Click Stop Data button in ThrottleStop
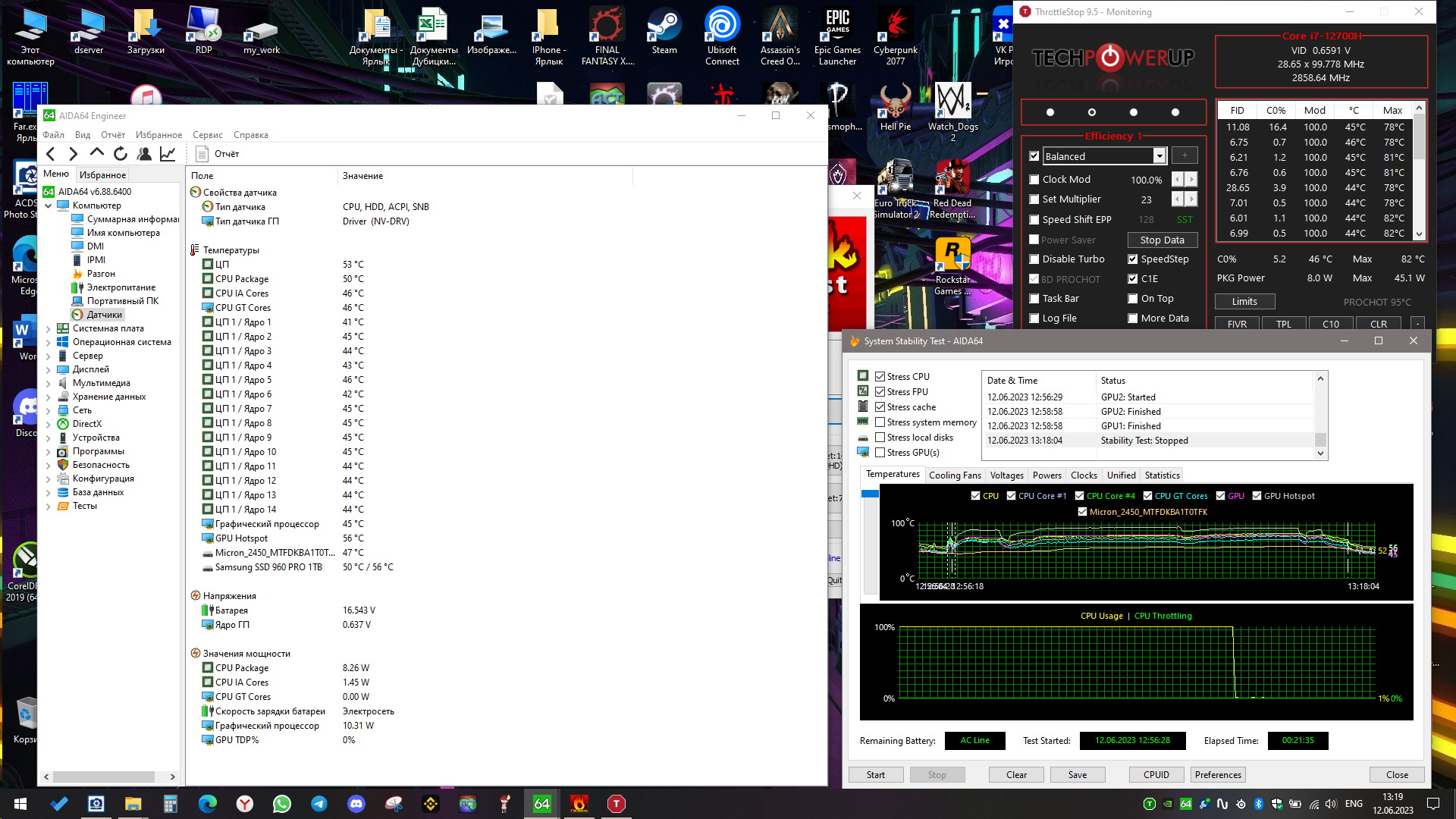Screen dimensions: 1456x819 (1162, 240)
